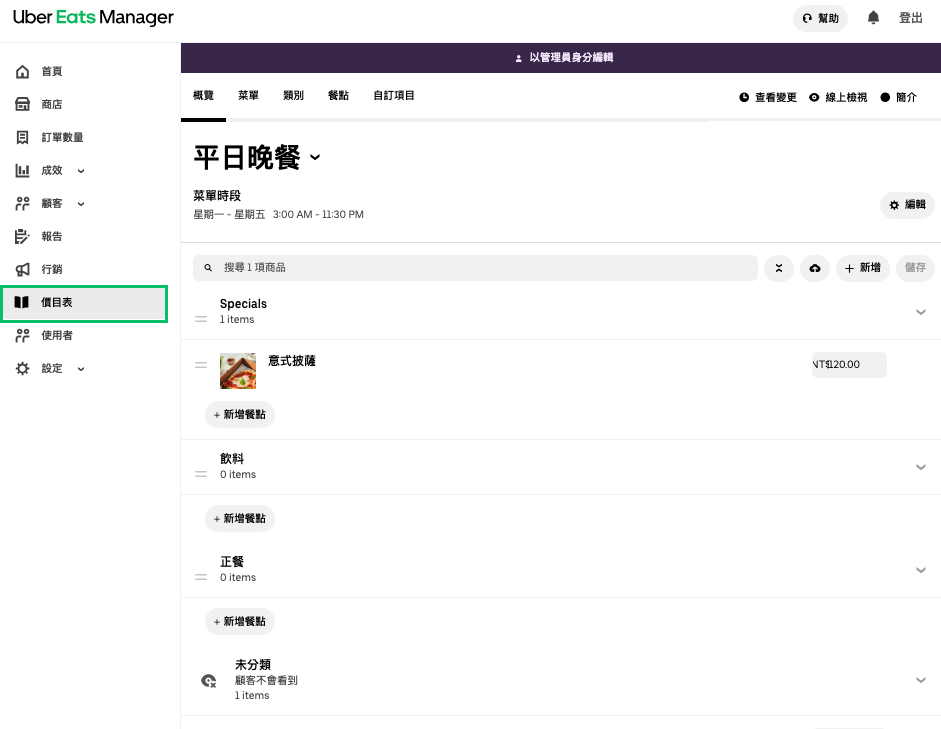Screen dimensions: 941x729
Task: Click the cloud upload icon button
Action: click(815, 268)
